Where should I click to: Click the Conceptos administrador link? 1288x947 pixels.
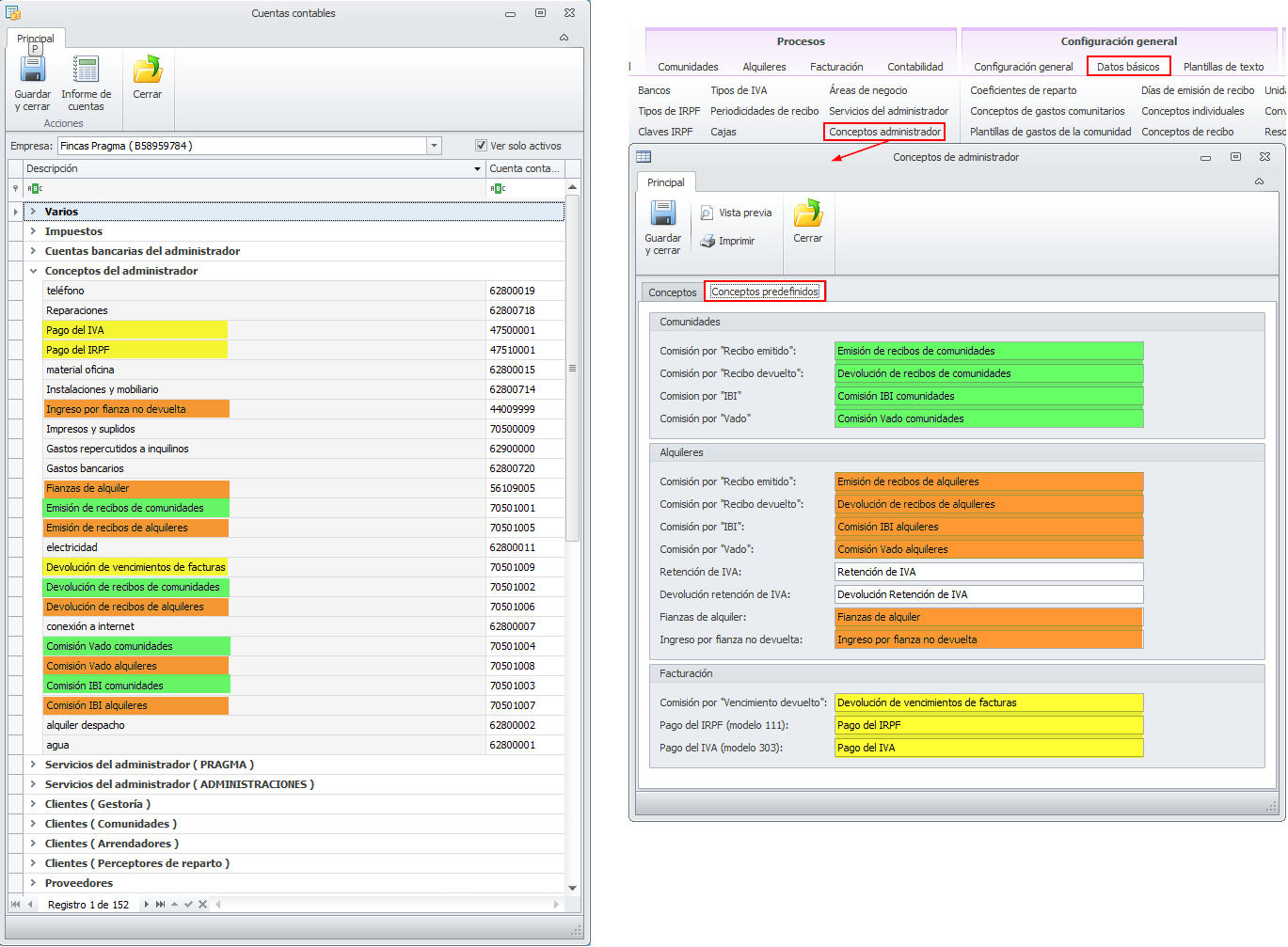click(x=884, y=132)
